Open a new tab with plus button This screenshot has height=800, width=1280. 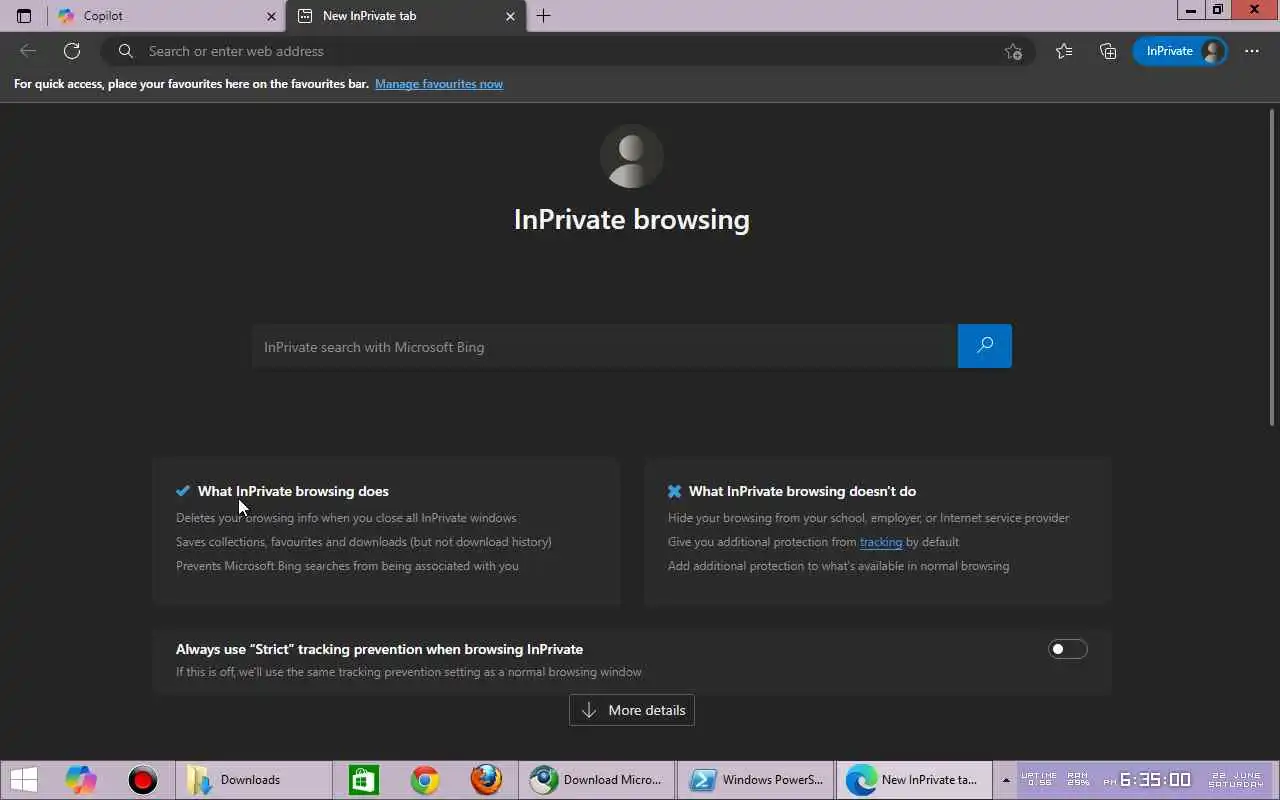[543, 16]
